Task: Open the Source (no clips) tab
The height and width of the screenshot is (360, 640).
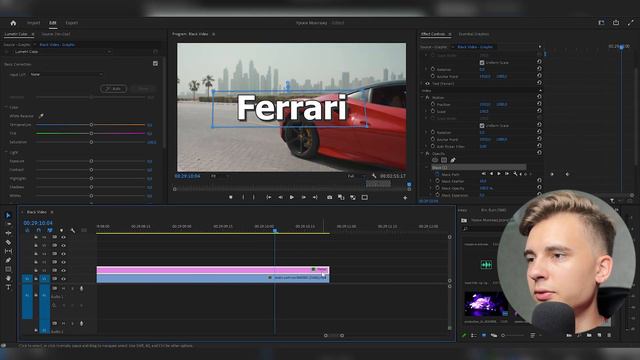Action: 56,34
